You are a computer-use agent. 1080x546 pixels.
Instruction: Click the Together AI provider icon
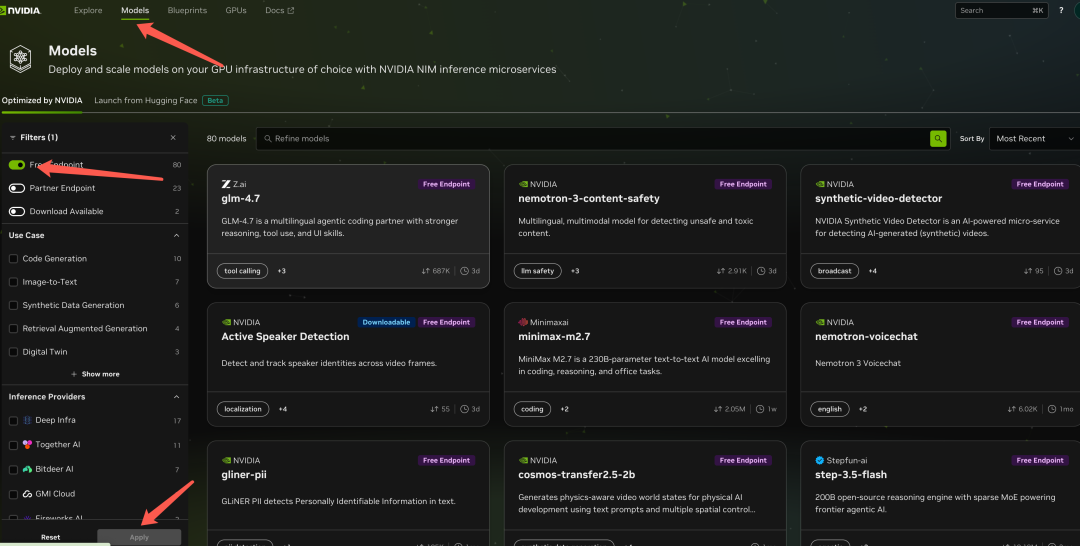pos(27,445)
